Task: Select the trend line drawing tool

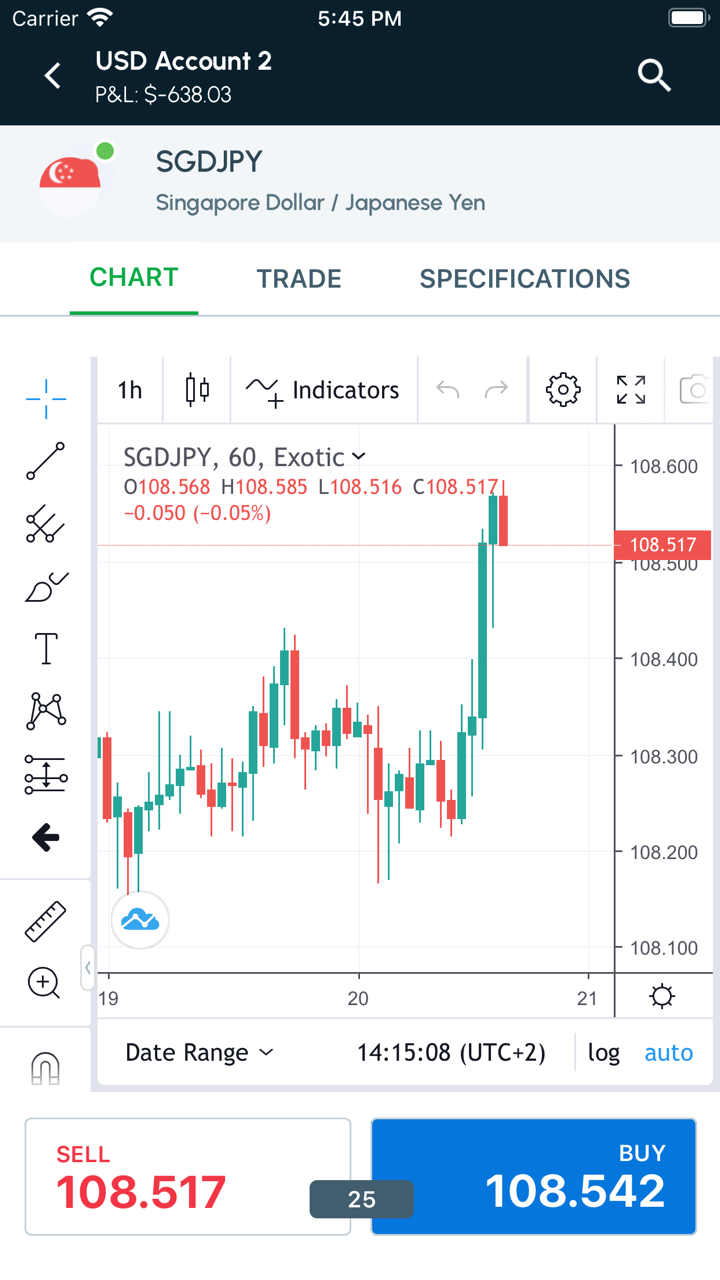Action: 46,461
